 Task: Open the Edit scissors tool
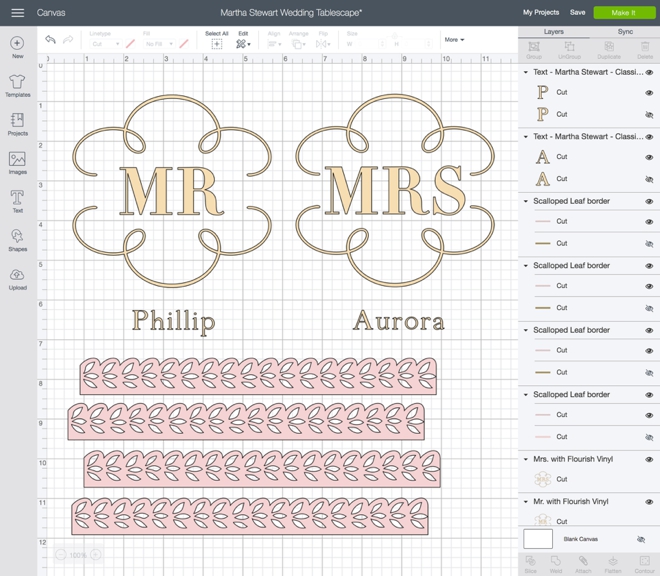243,44
